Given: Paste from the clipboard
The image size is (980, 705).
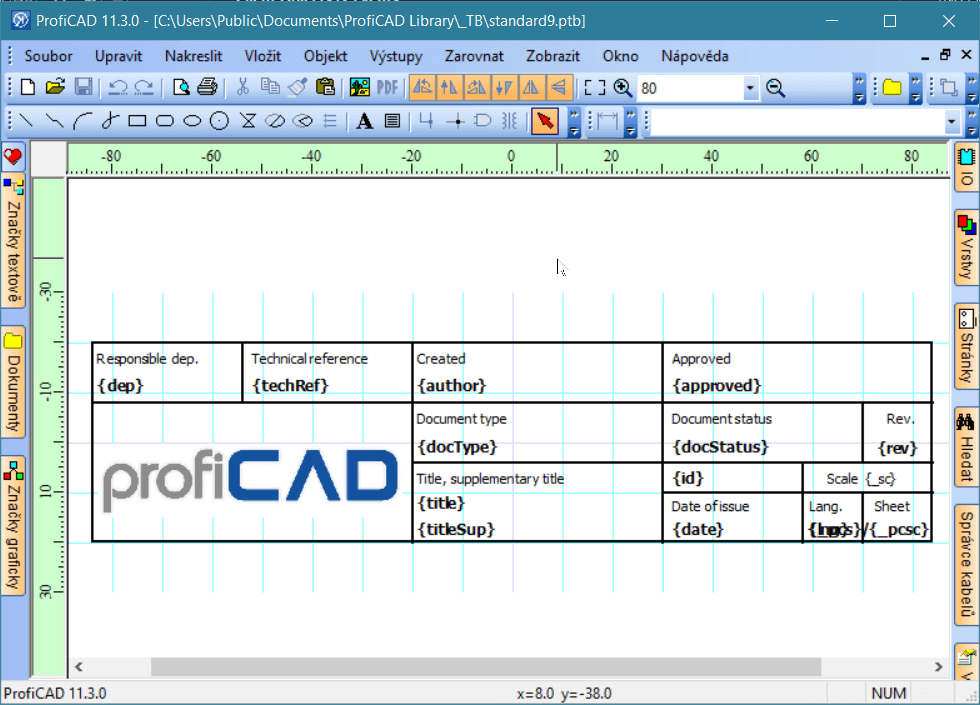Looking at the screenshot, I should click(x=325, y=88).
